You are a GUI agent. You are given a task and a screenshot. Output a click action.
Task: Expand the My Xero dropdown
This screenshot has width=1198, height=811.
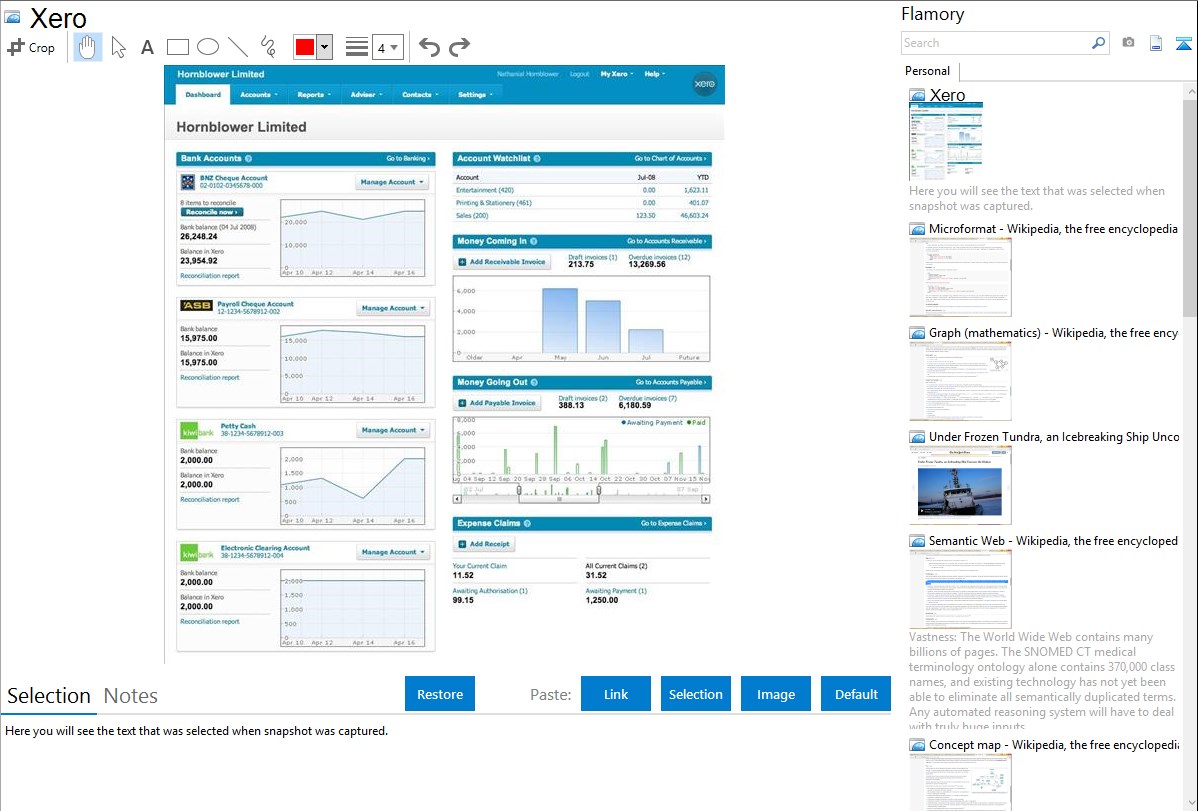(617, 74)
